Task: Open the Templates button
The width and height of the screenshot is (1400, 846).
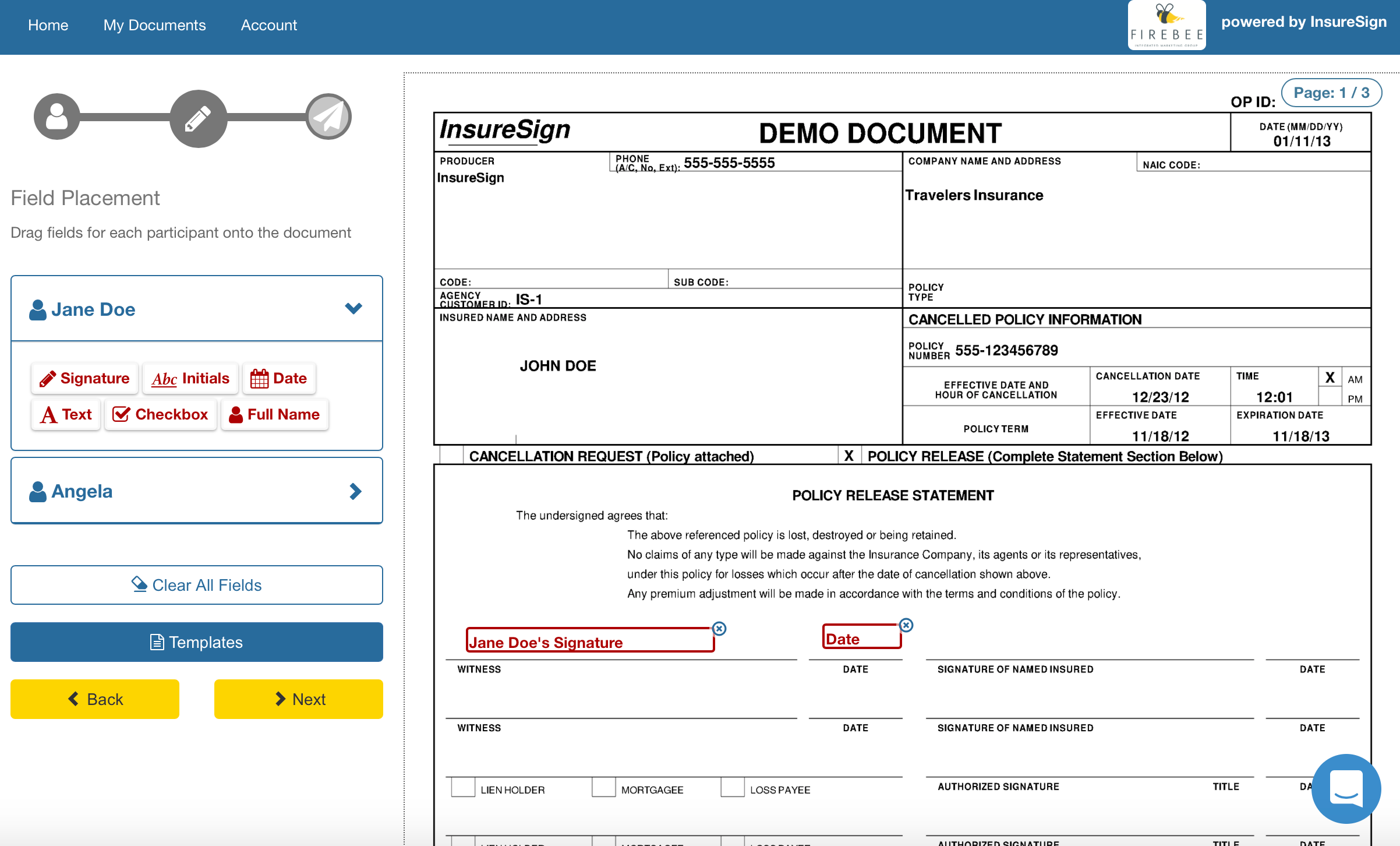Action: pos(197,642)
